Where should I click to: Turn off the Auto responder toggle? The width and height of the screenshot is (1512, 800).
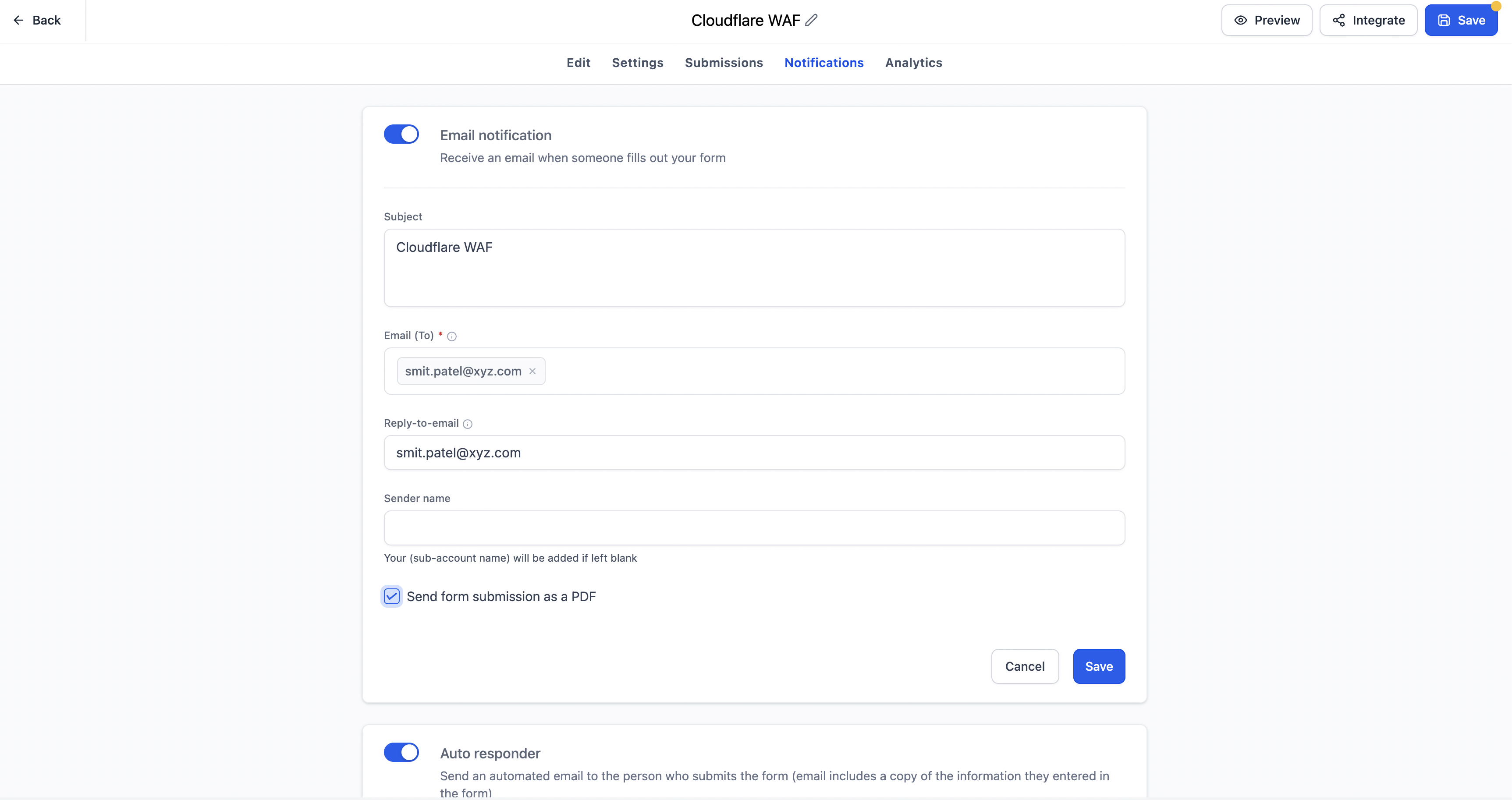tap(401, 752)
